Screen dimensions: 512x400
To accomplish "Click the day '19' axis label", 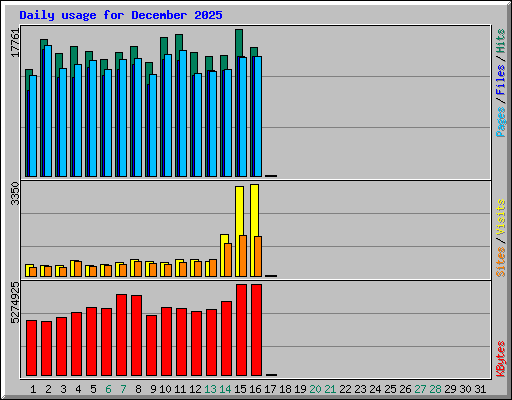I will (x=300, y=389).
